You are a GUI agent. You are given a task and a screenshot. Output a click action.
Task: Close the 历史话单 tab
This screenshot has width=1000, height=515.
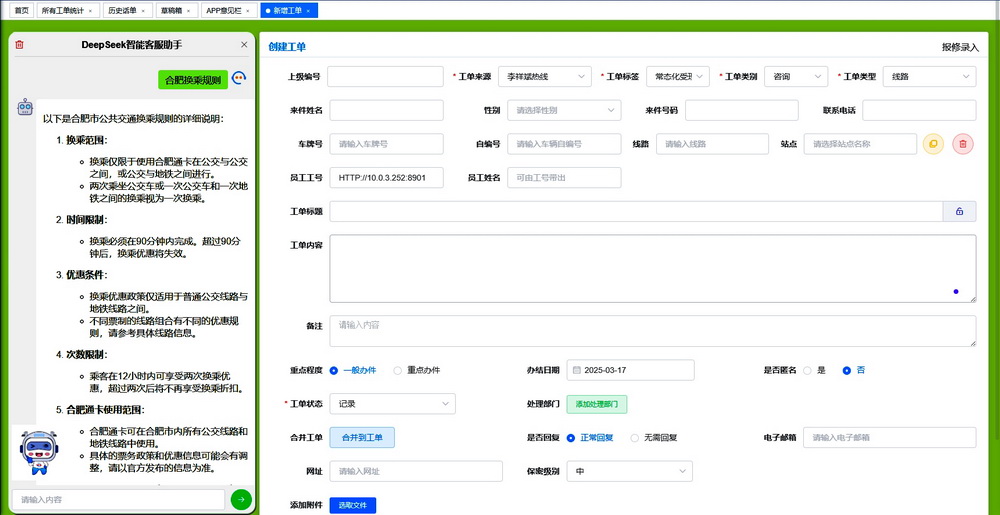point(143,11)
